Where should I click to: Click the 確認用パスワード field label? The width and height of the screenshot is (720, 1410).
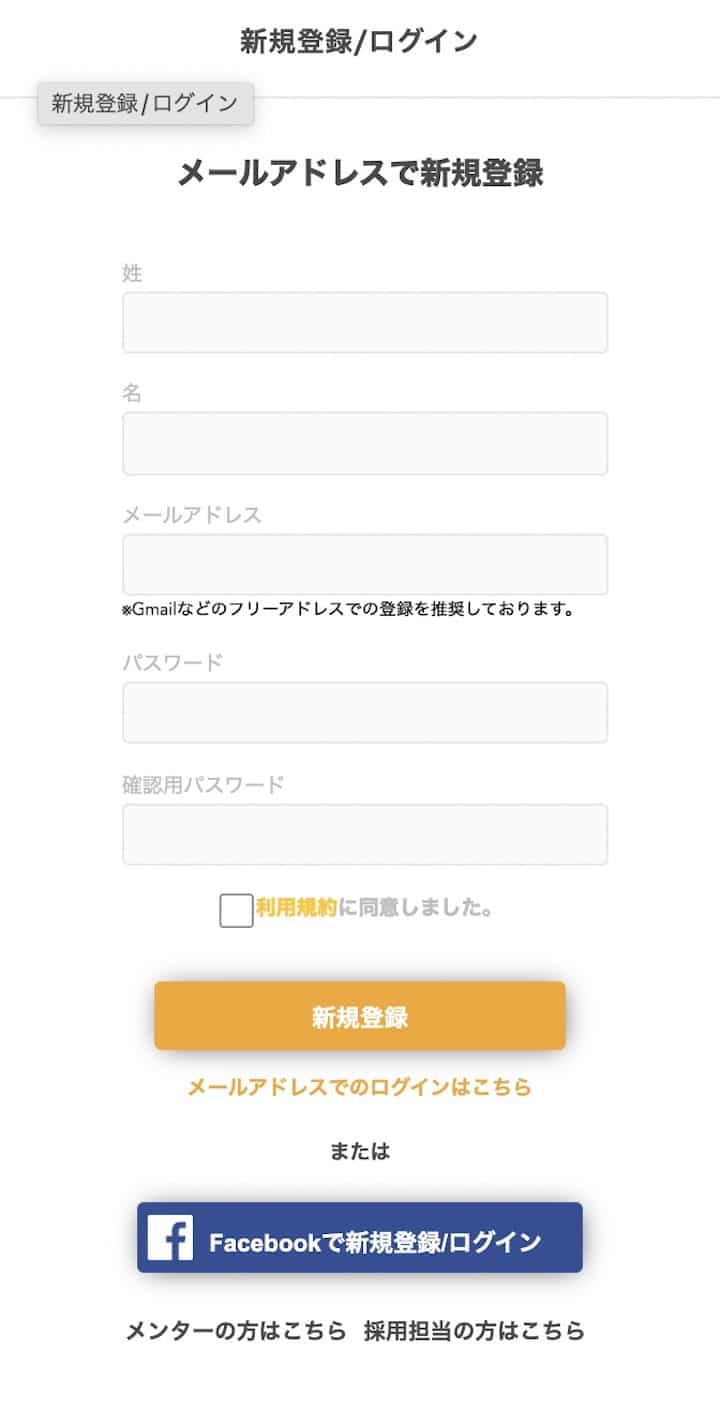204,784
